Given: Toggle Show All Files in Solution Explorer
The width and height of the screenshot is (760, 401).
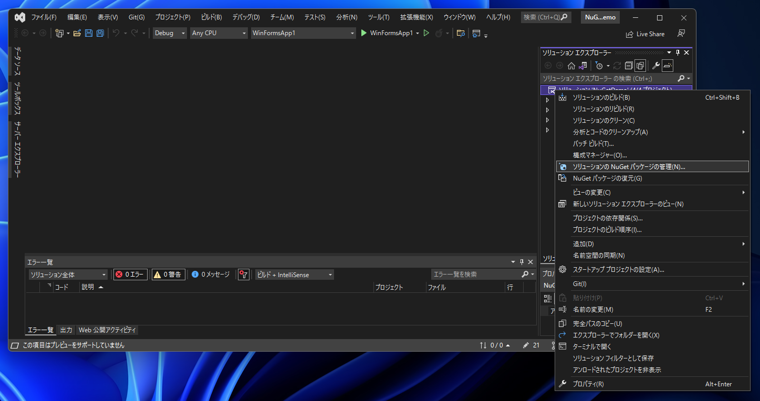Looking at the screenshot, I should [640, 66].
